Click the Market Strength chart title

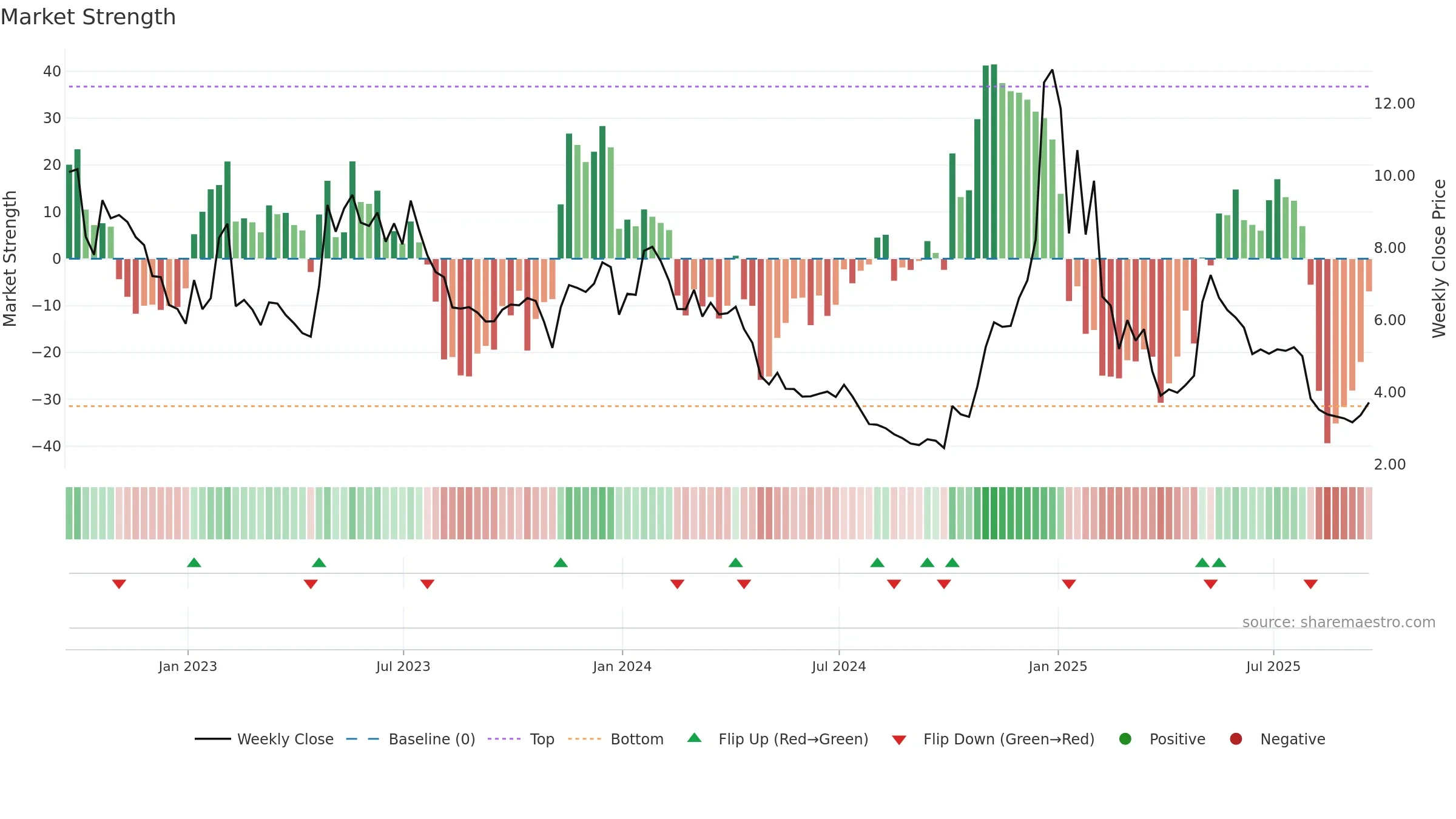click(88, 17)
